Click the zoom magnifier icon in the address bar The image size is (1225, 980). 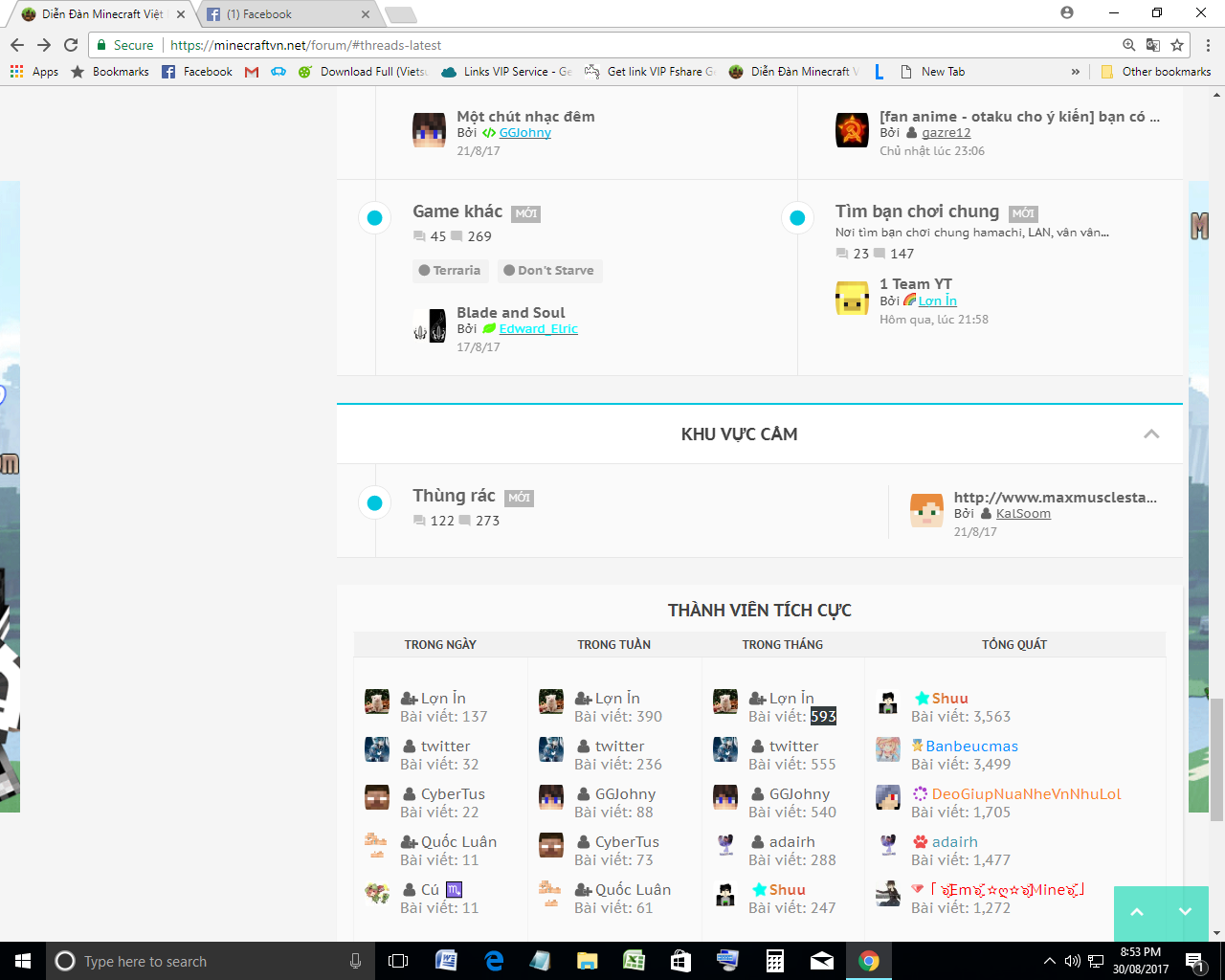tap(1127, 44)
